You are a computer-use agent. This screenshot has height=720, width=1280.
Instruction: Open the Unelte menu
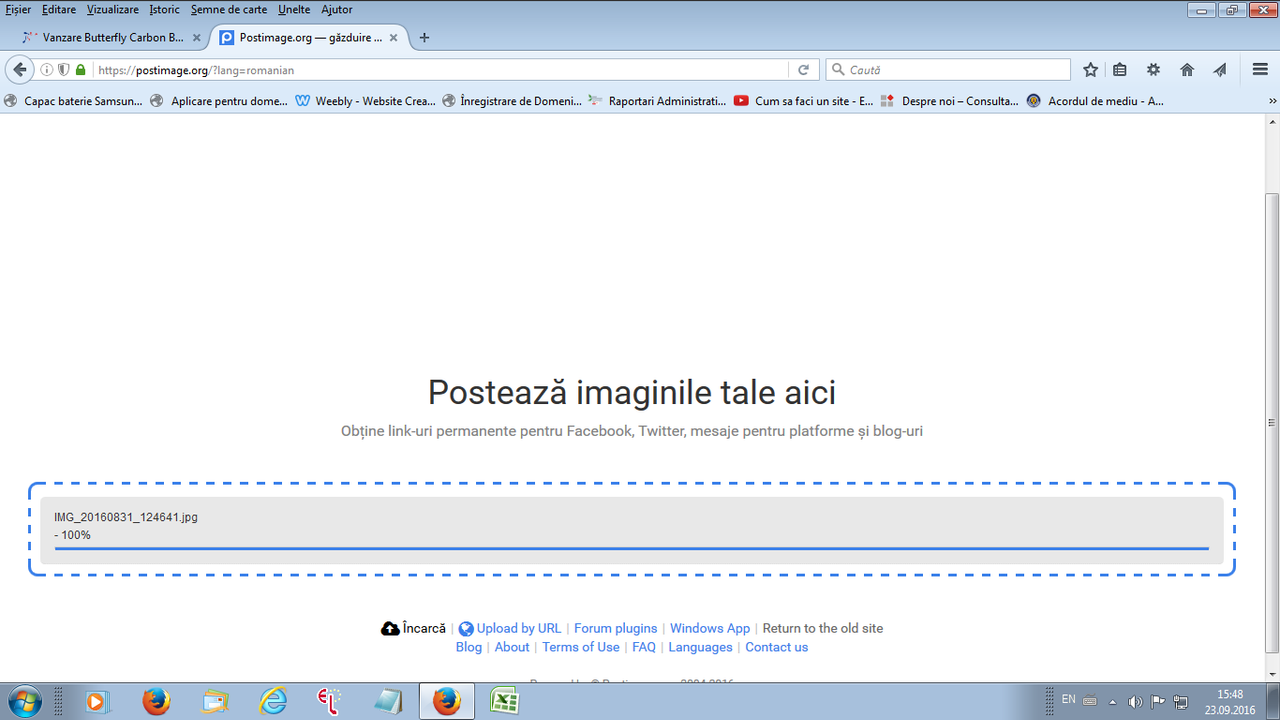pyautogui.click(x=294, y=9)
